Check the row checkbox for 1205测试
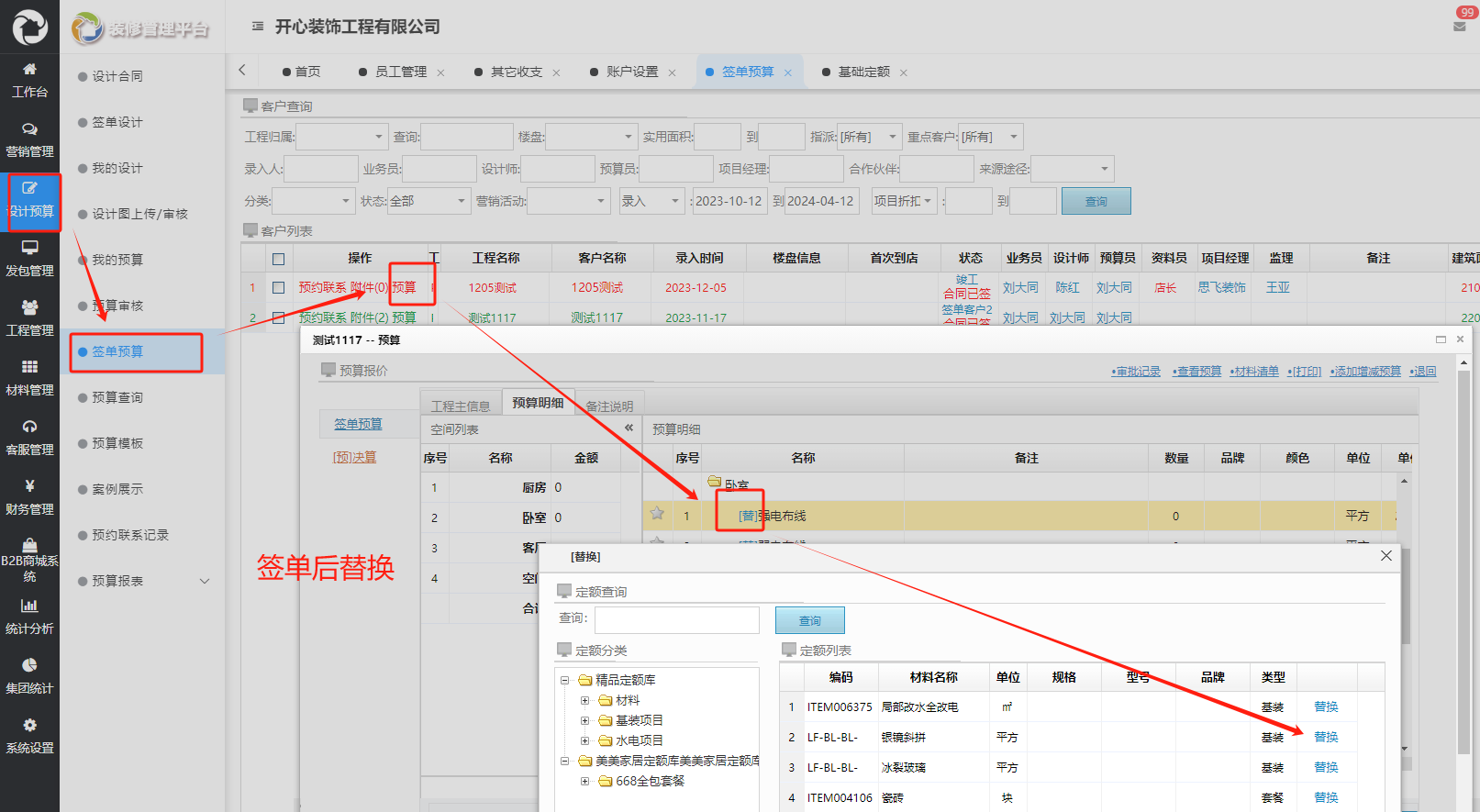This screenshot has width=1480, height=812. click(x=278, y=288)
